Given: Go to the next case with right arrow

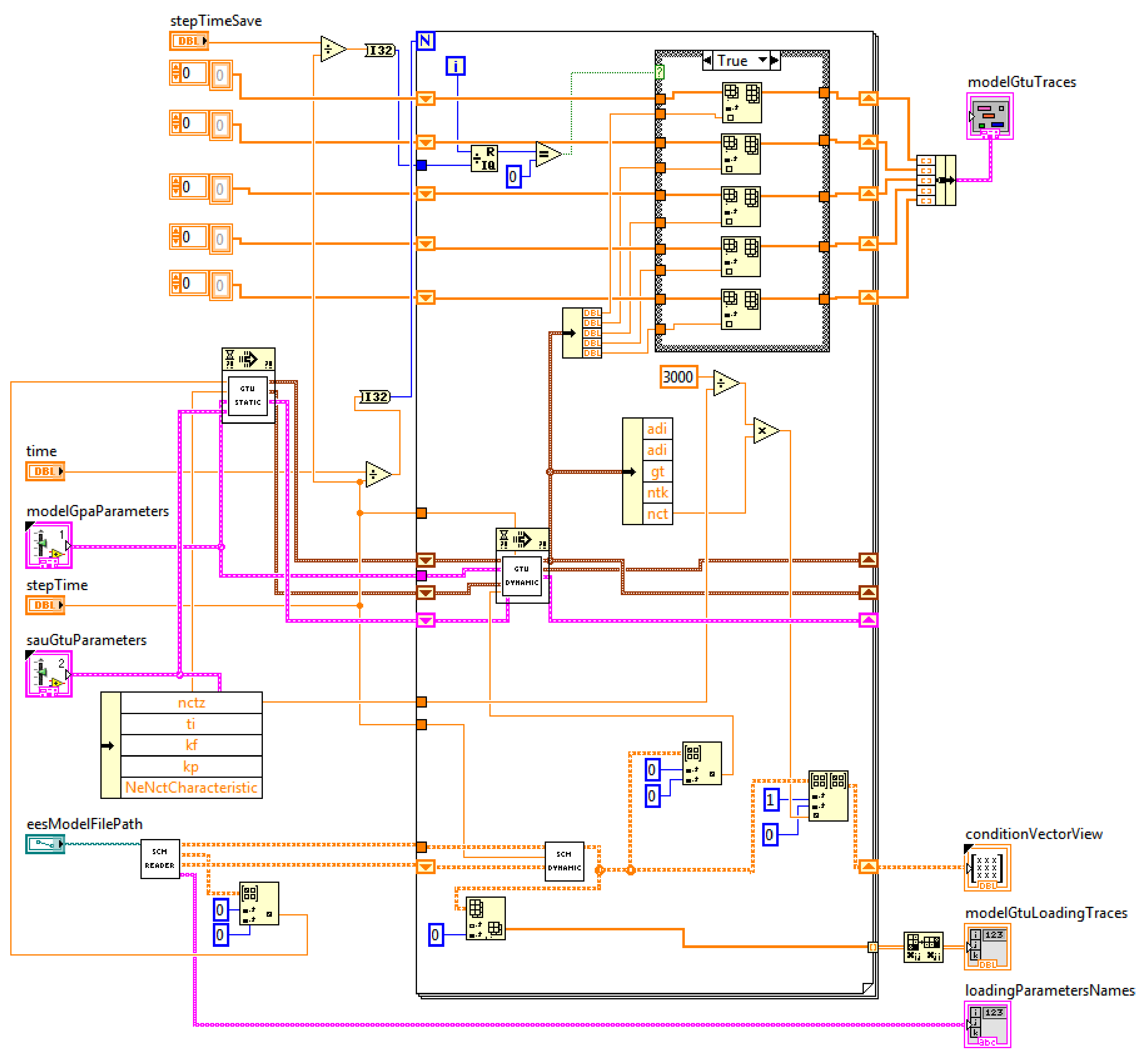Looking at the screenshot, I should pyautogui.click(x=774, y=60).
